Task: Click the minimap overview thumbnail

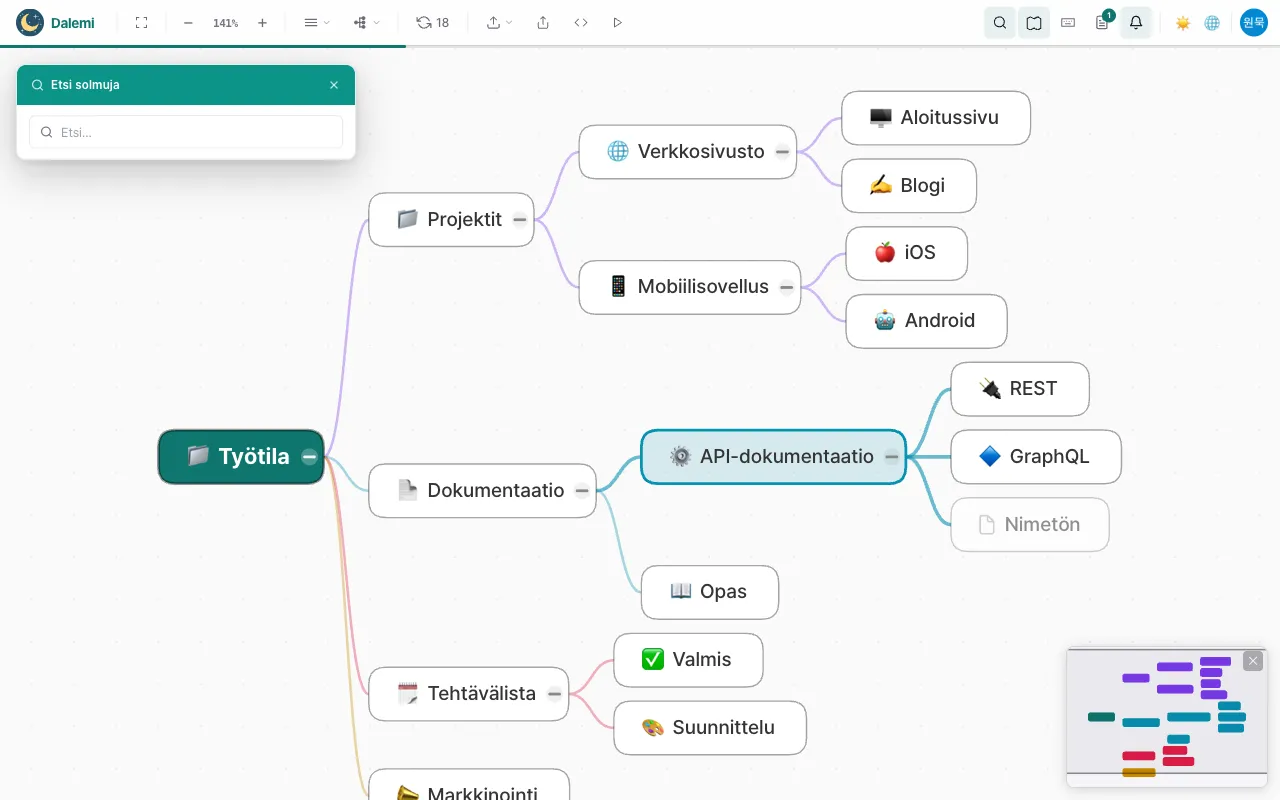Action: [1167, 717]
